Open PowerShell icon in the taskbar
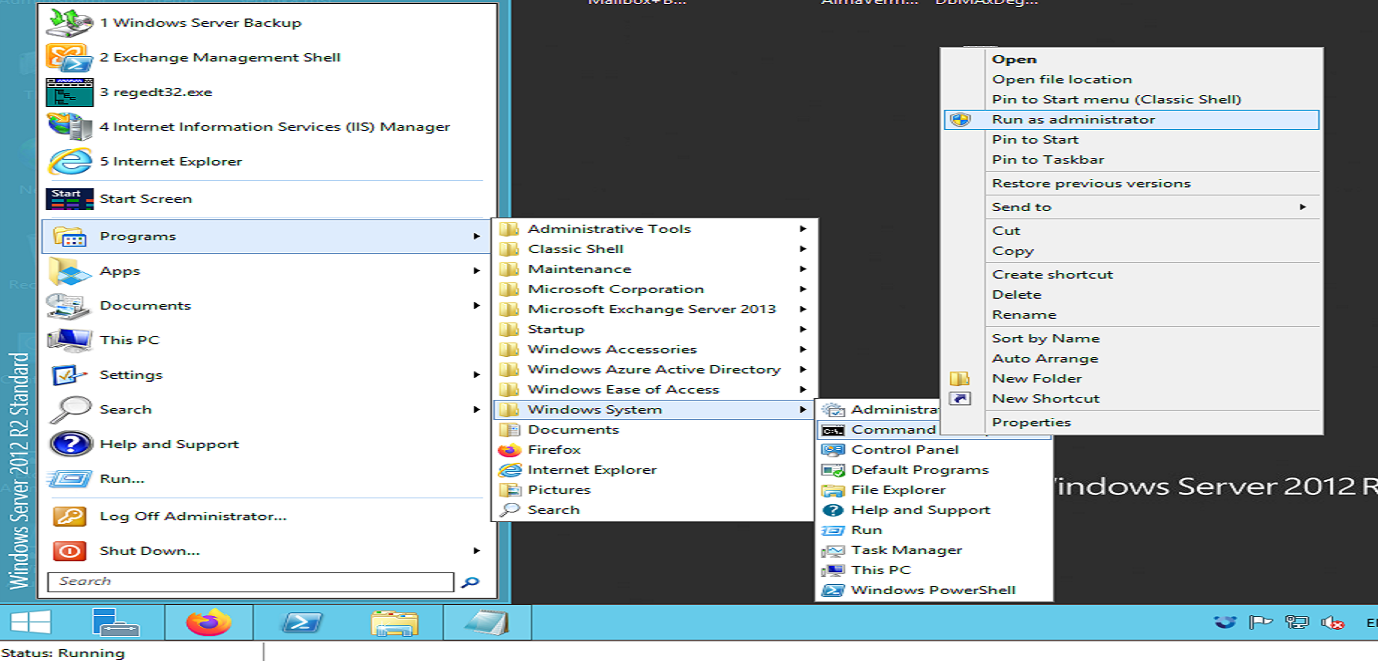This screenshot has height=661, width=1378. [300, 623]
